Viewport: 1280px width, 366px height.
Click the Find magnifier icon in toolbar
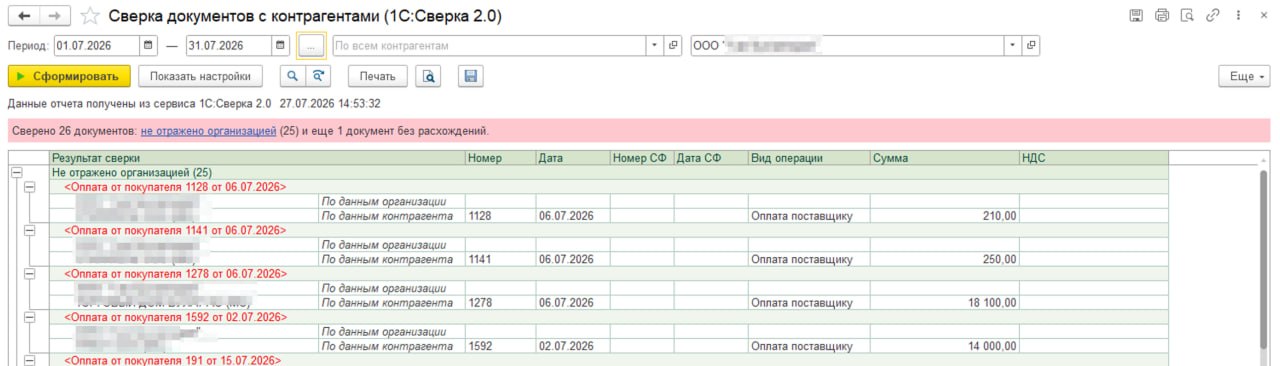coord(292,77)
